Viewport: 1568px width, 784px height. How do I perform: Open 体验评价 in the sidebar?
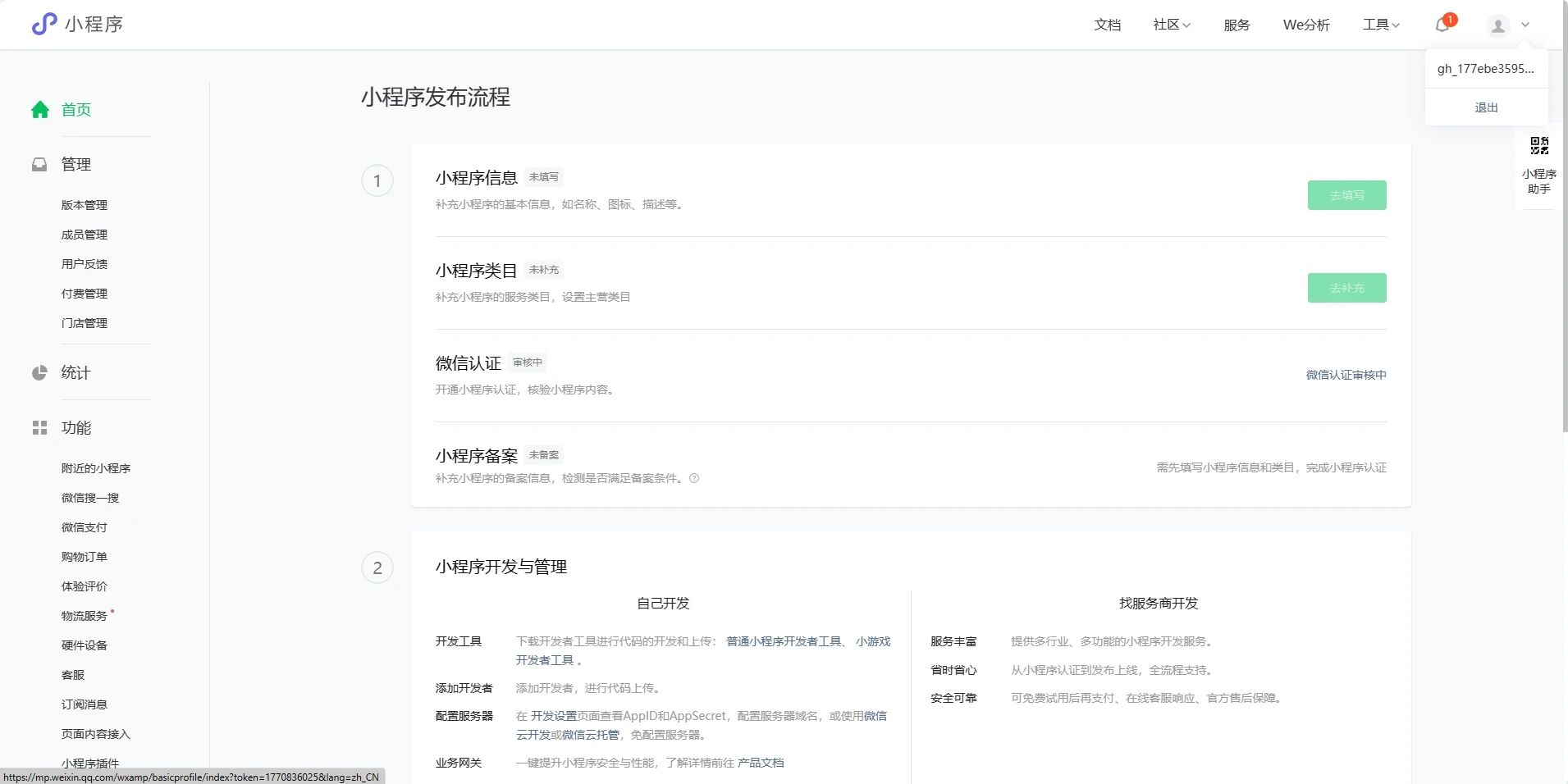tap(85, 586)
